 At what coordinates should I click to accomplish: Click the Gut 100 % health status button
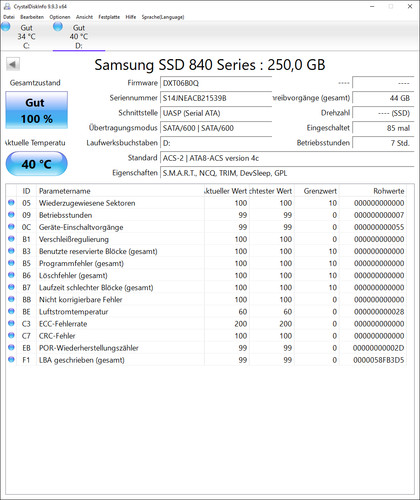click(37, 110)
